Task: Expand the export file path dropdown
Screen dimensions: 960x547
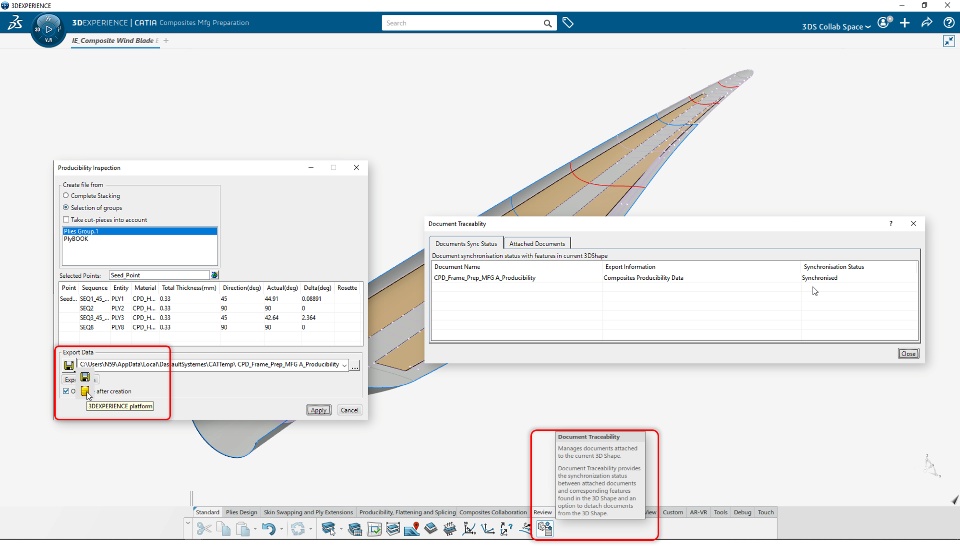Action: [x=344, y=365]
